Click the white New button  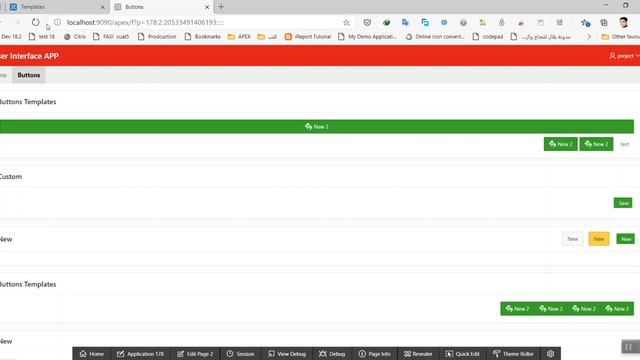pos(572,239)
